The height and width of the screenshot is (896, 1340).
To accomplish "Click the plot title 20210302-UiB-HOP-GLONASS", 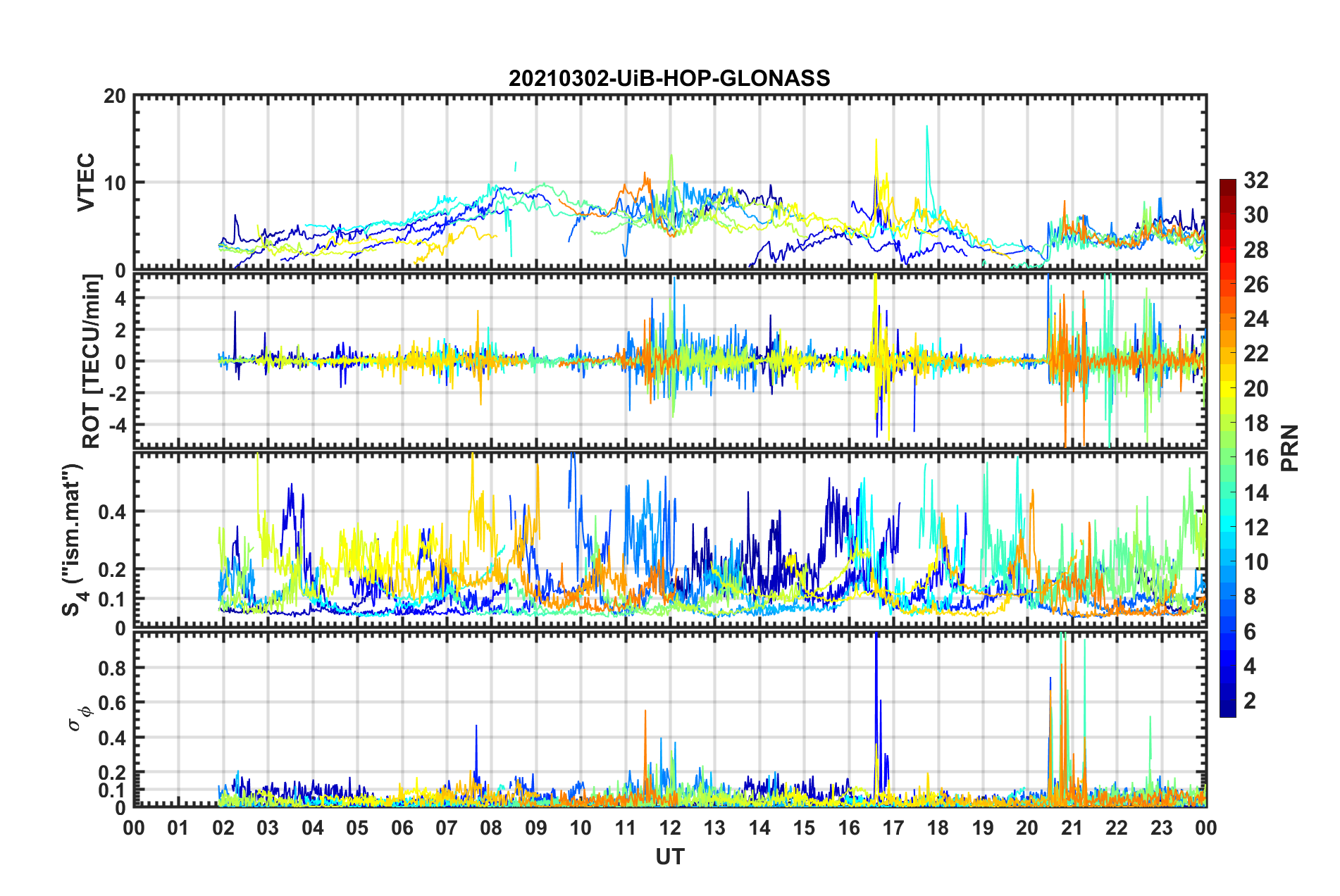I will [669, 78].
